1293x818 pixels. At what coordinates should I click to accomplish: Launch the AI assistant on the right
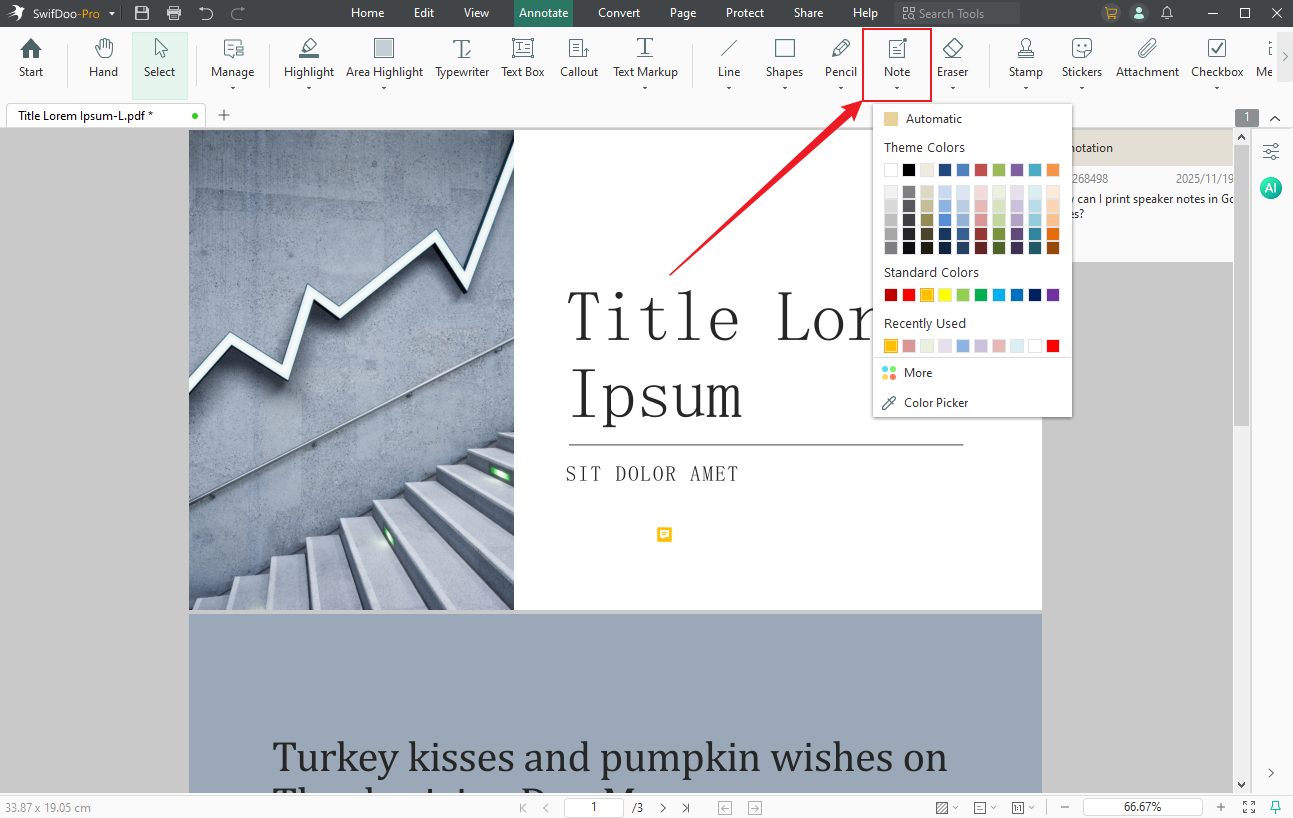[x=1270, y=188]
